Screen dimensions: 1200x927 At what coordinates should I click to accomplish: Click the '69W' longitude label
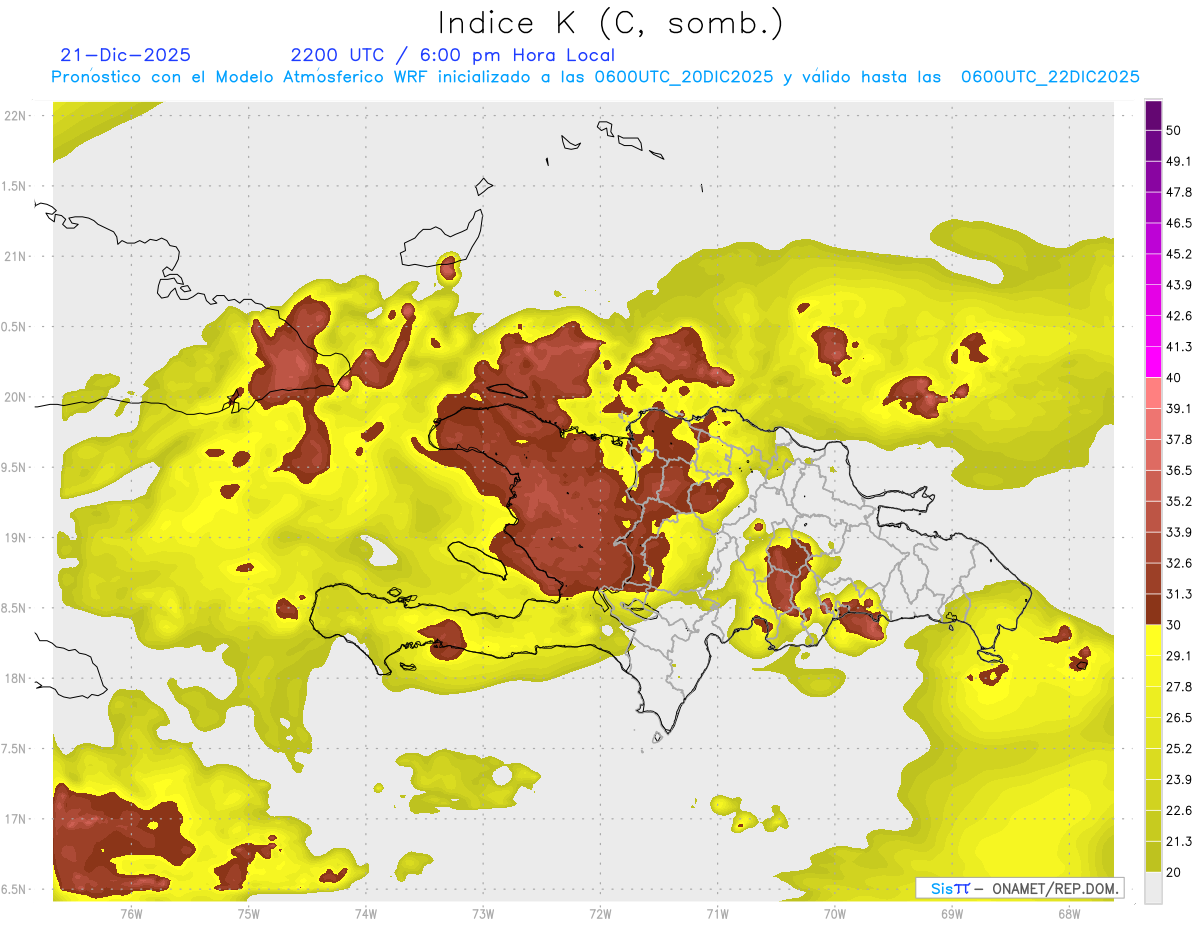pos(952,914)
